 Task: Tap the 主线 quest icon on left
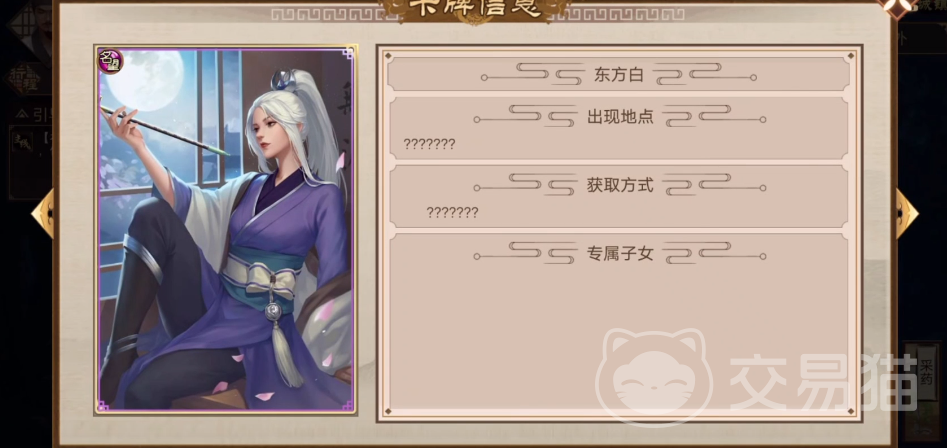point(22,142)
